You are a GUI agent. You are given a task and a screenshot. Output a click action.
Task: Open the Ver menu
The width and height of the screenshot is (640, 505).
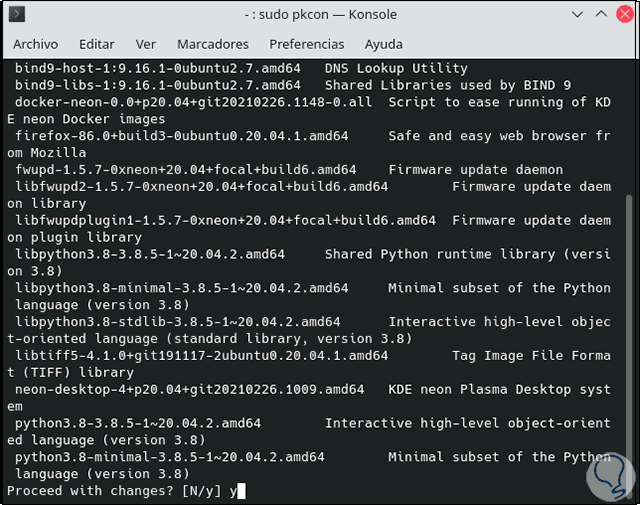(146, 44)
